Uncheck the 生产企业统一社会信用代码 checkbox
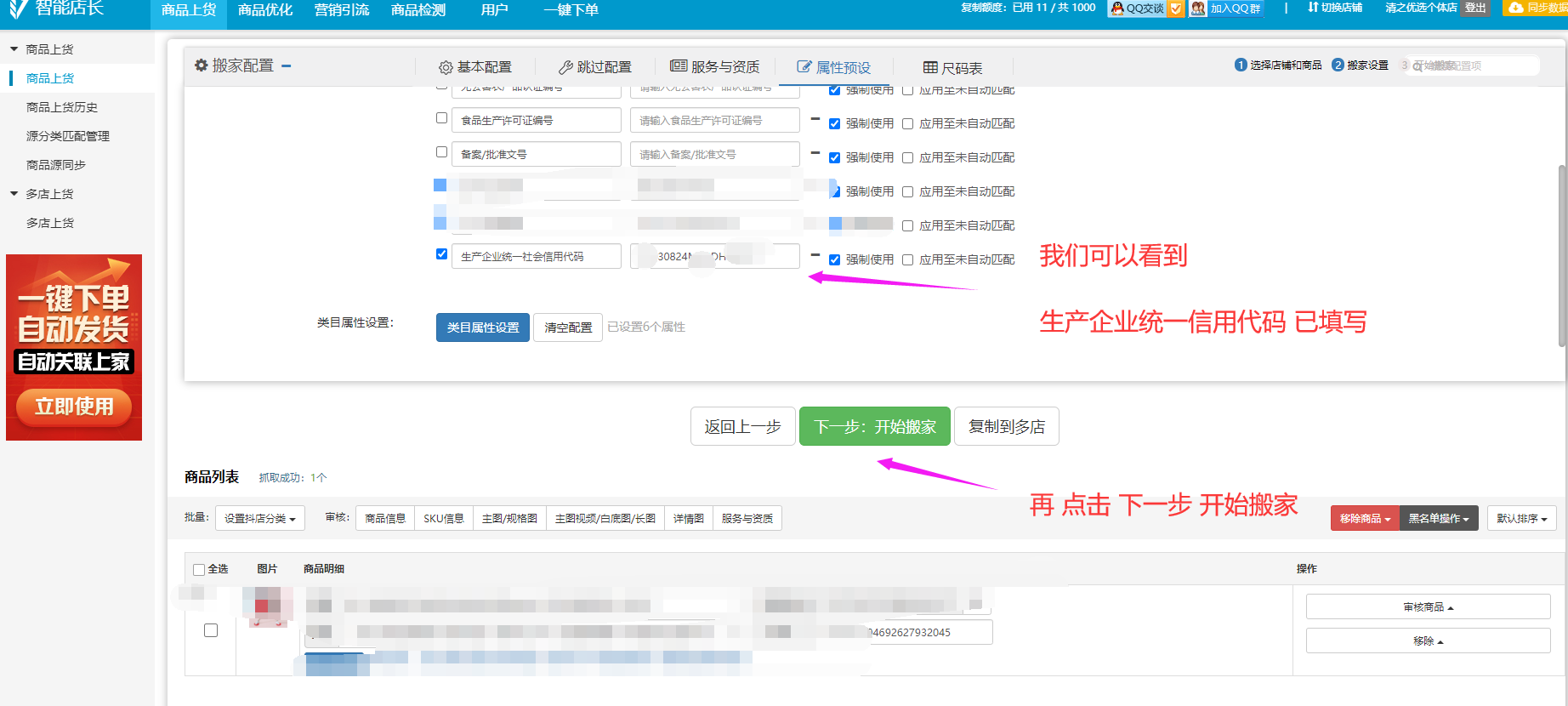 click(x=441, y=253)
